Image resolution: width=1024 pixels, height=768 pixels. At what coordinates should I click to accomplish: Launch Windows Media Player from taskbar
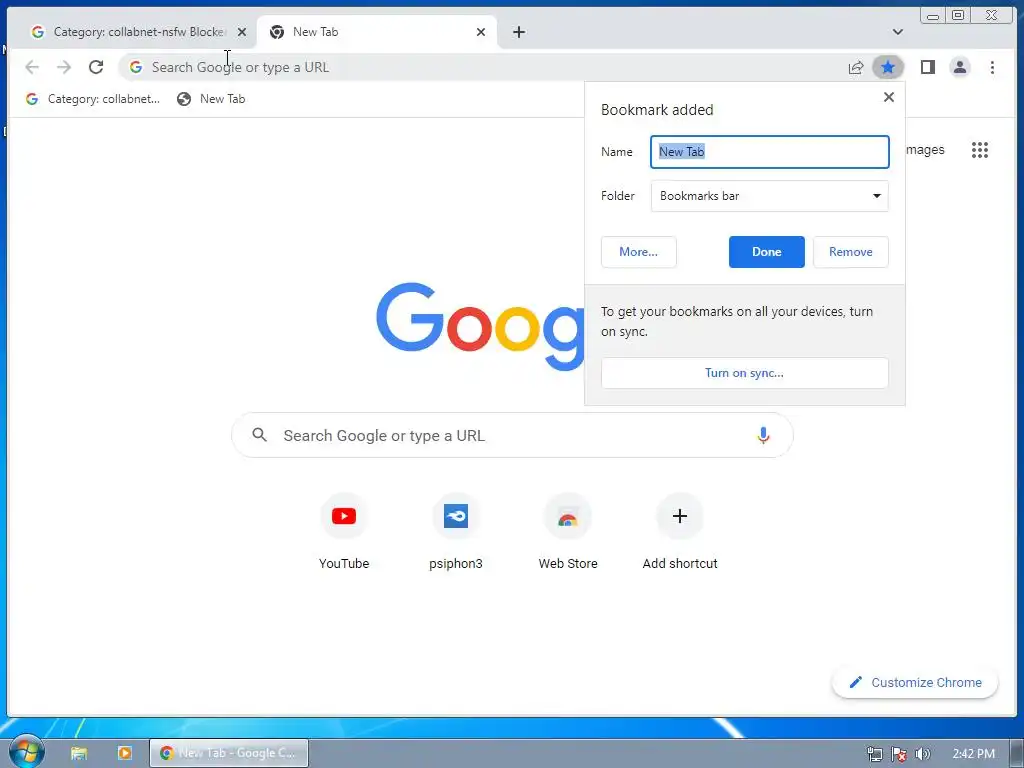(125, 753)
